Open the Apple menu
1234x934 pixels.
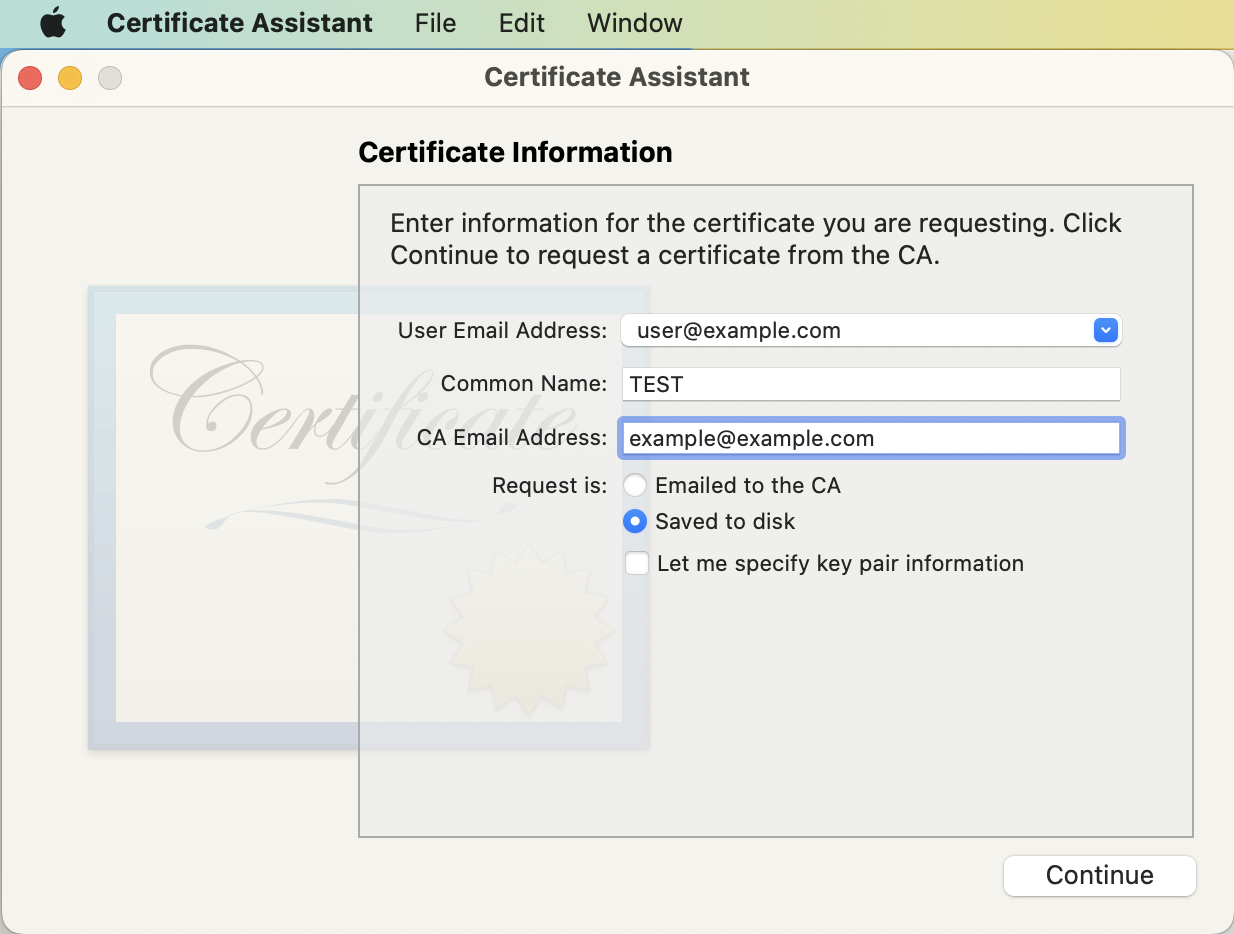click(x=53, y=23)
